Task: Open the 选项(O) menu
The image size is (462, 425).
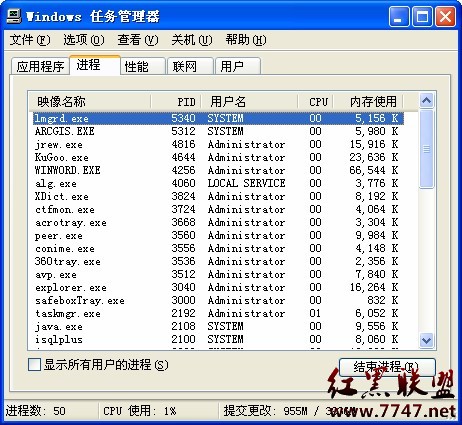Action: 84,40
